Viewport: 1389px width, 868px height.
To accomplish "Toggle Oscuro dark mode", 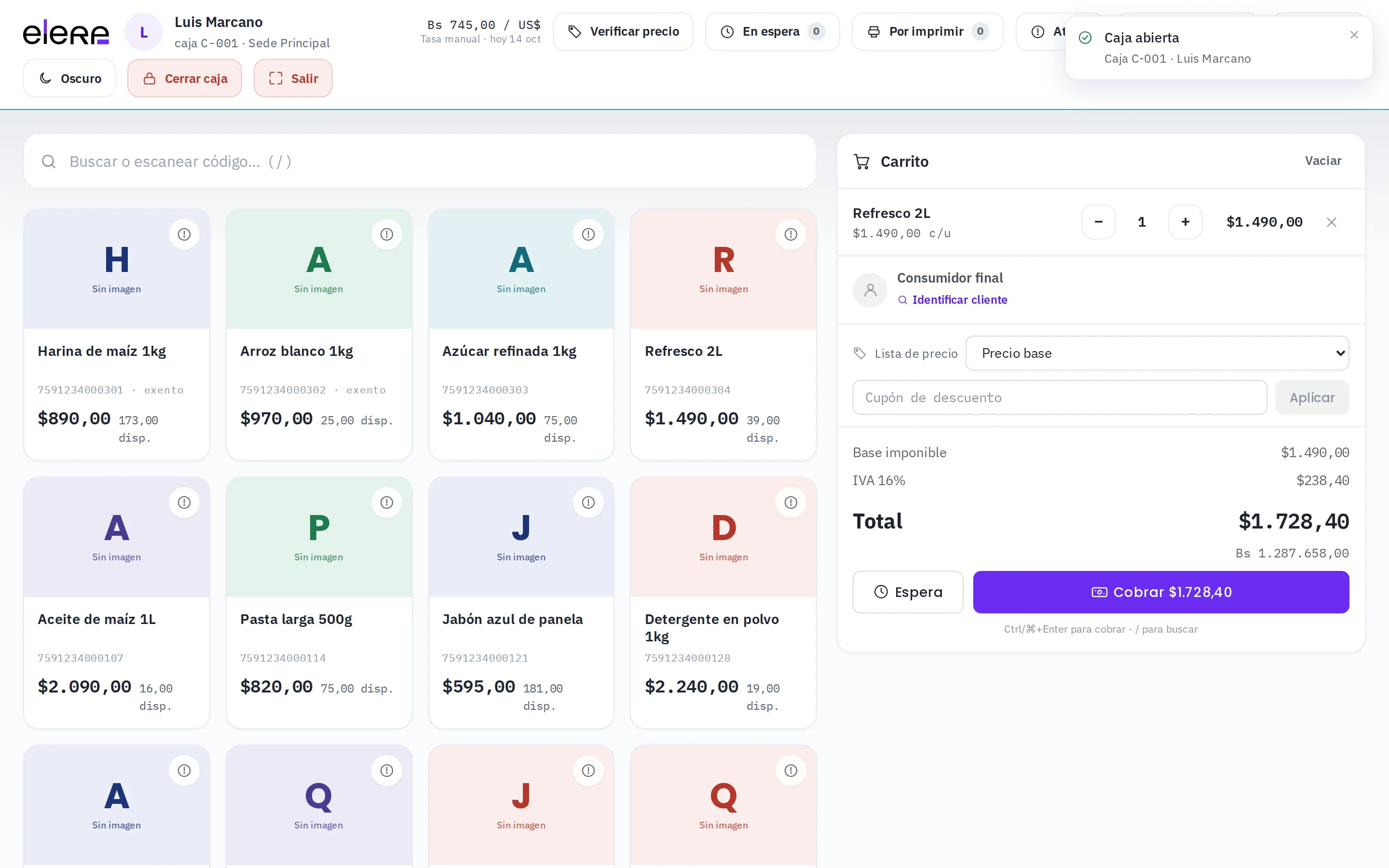I will pos(69,78).
